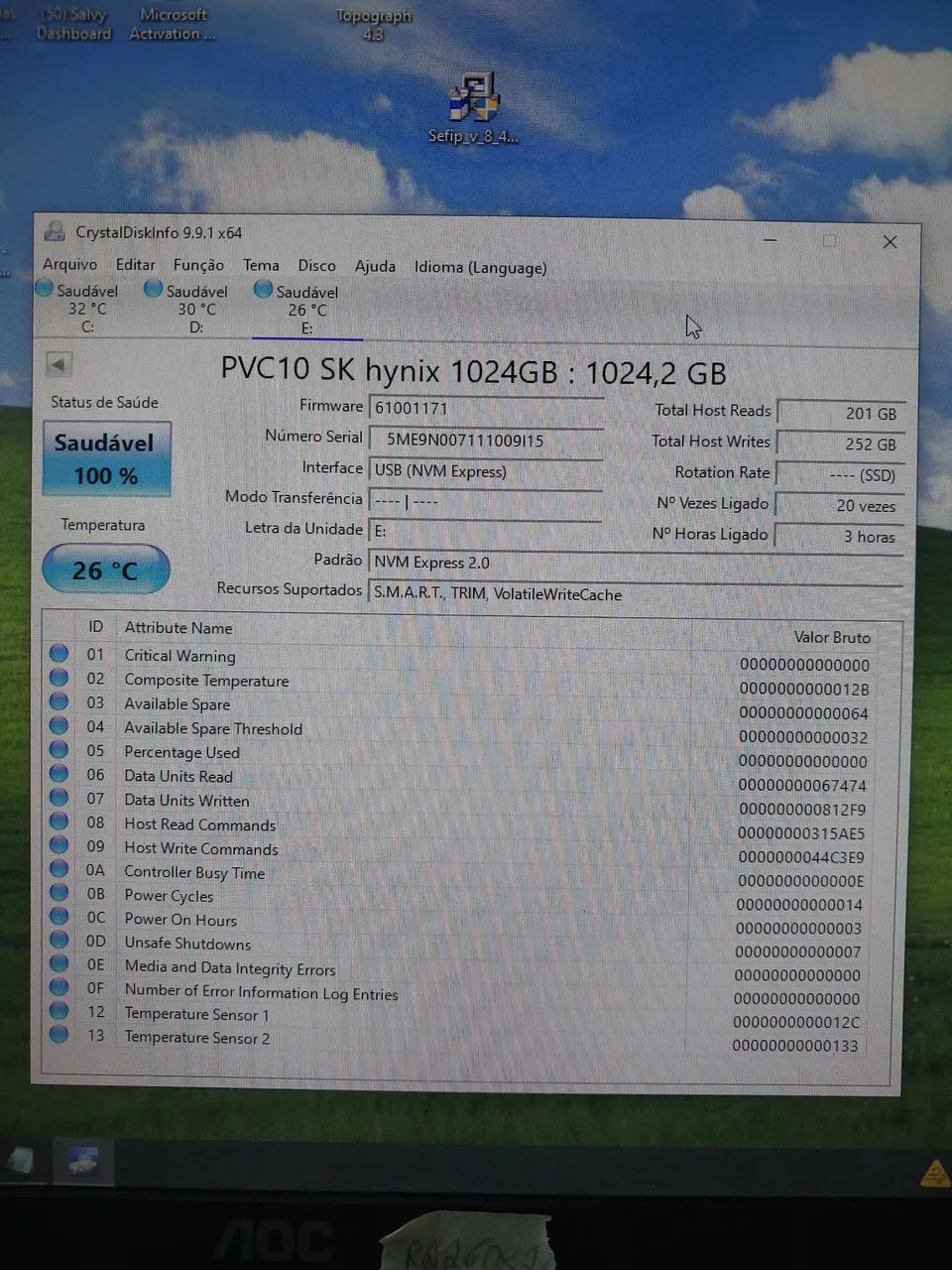Click the previous disk arrow button

point(59,364)
